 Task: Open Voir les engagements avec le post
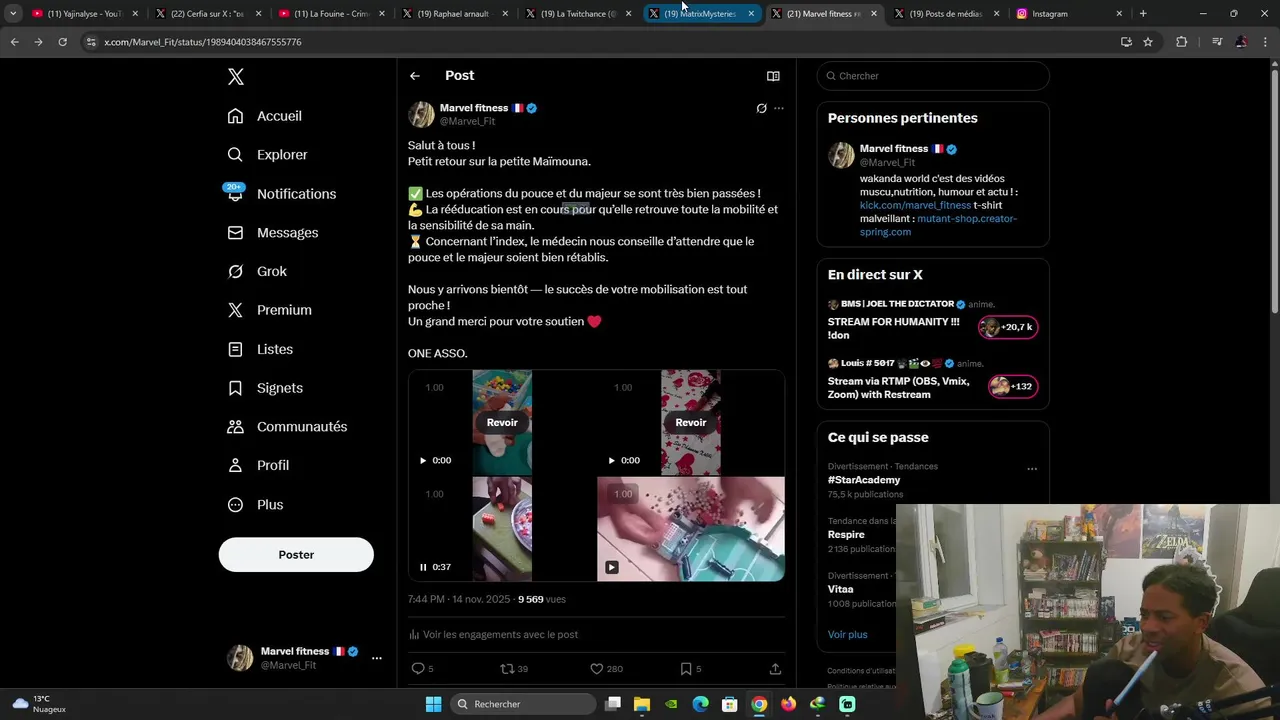(x=493, y=634)
